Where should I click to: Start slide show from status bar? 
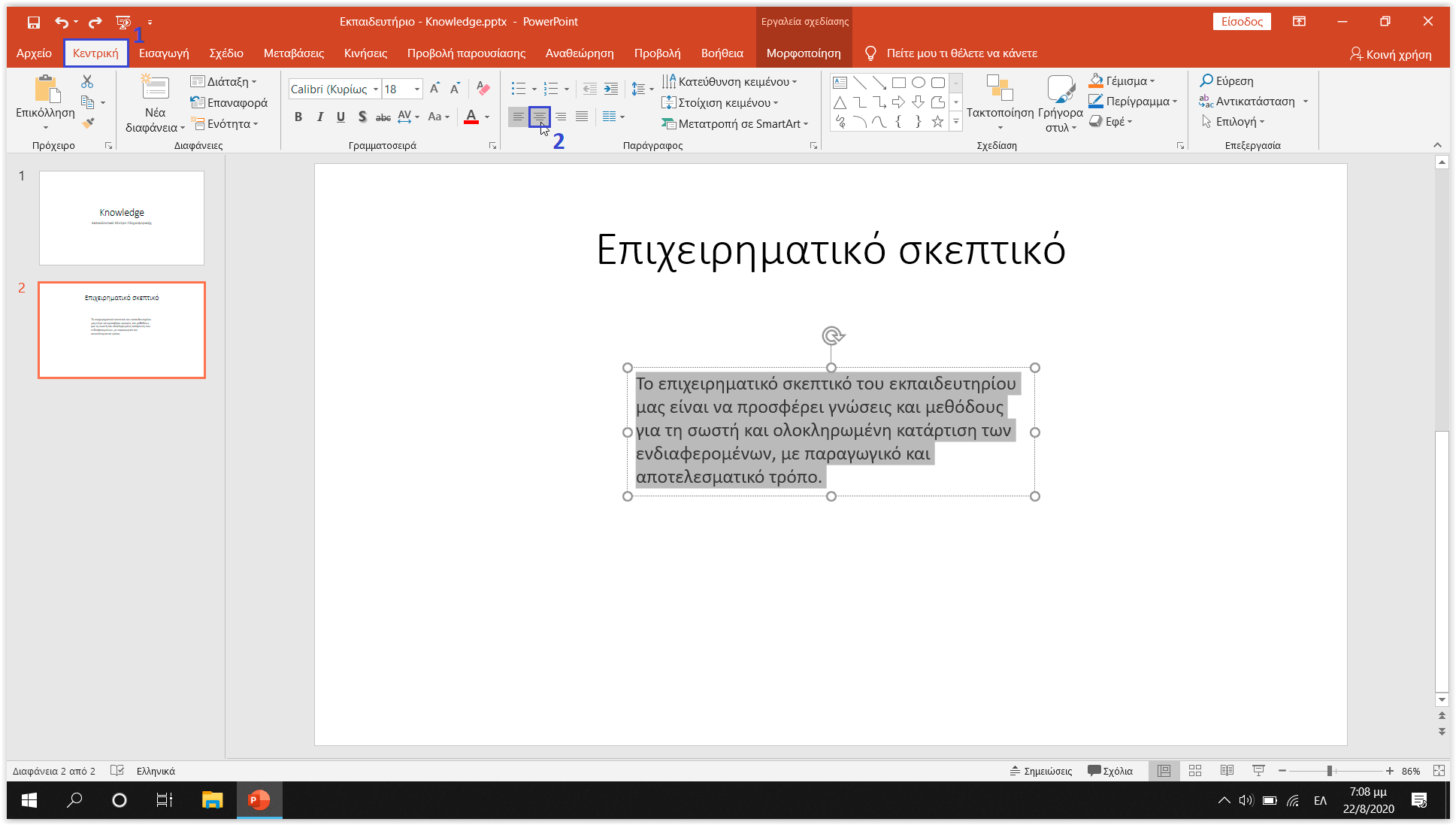tap(1258, 771)
